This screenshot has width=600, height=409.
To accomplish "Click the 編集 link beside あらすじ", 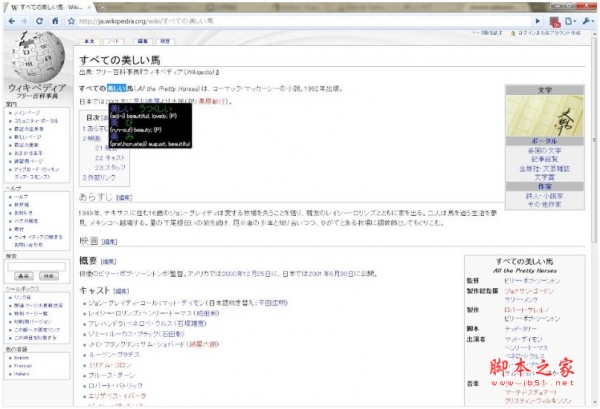I will tap(124, 198).
